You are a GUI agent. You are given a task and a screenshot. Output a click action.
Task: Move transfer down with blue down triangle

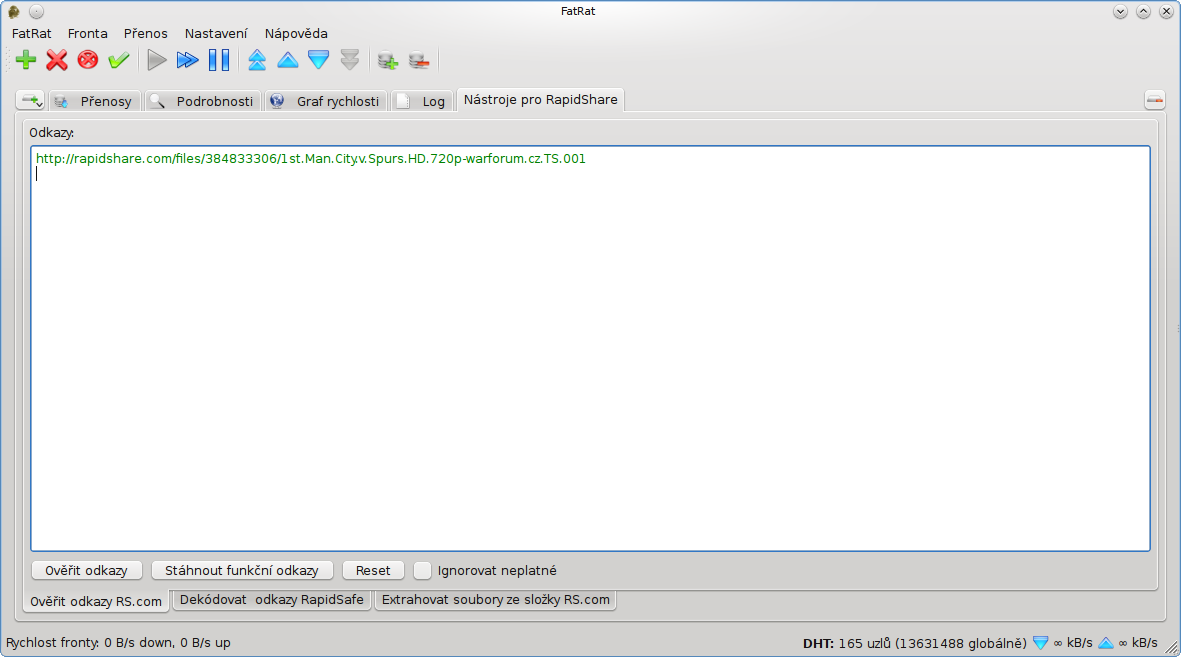coord(319,60)
